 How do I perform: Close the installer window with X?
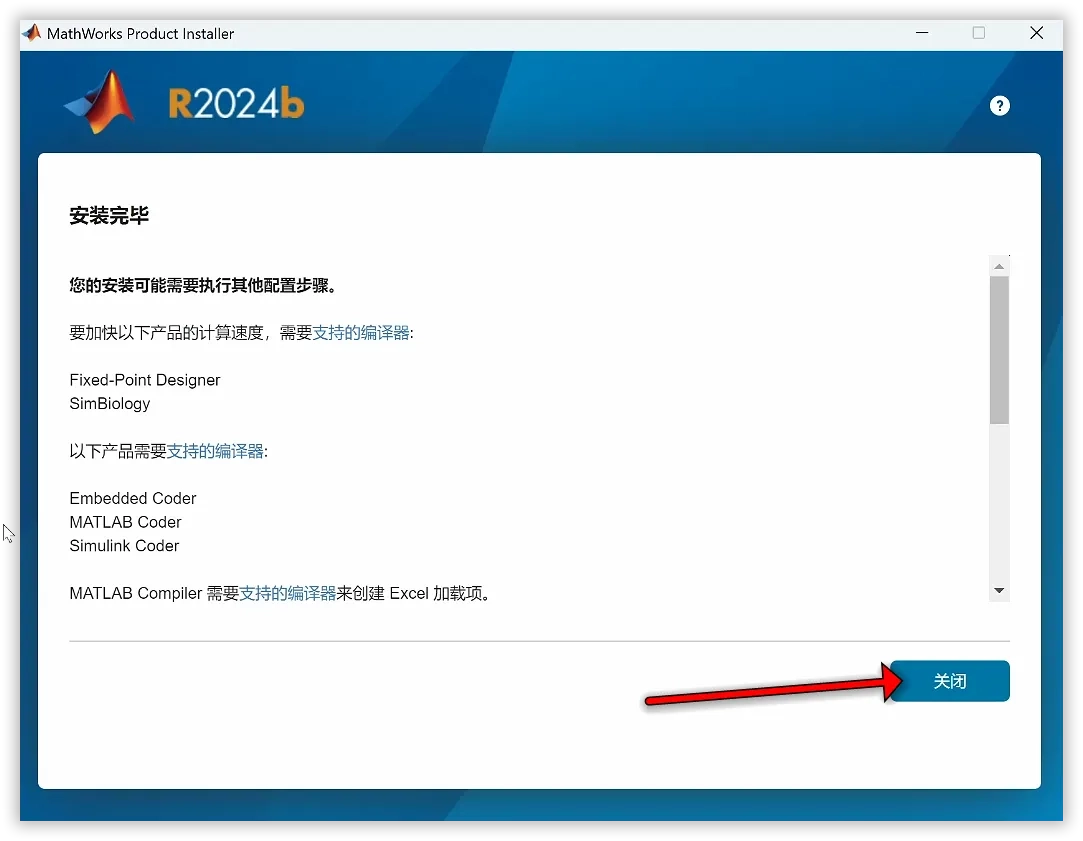click(x=1036, y=32)
